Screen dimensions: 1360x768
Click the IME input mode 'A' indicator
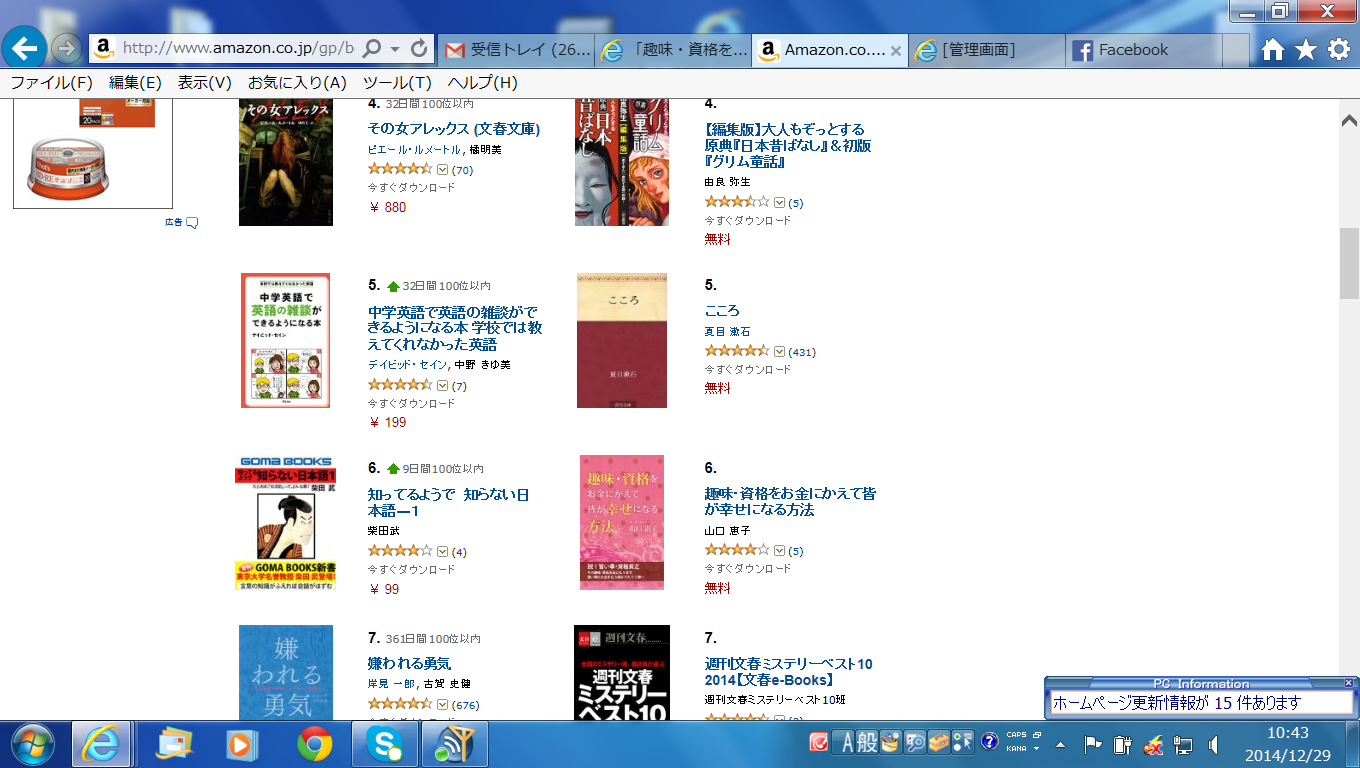[846, 742]
